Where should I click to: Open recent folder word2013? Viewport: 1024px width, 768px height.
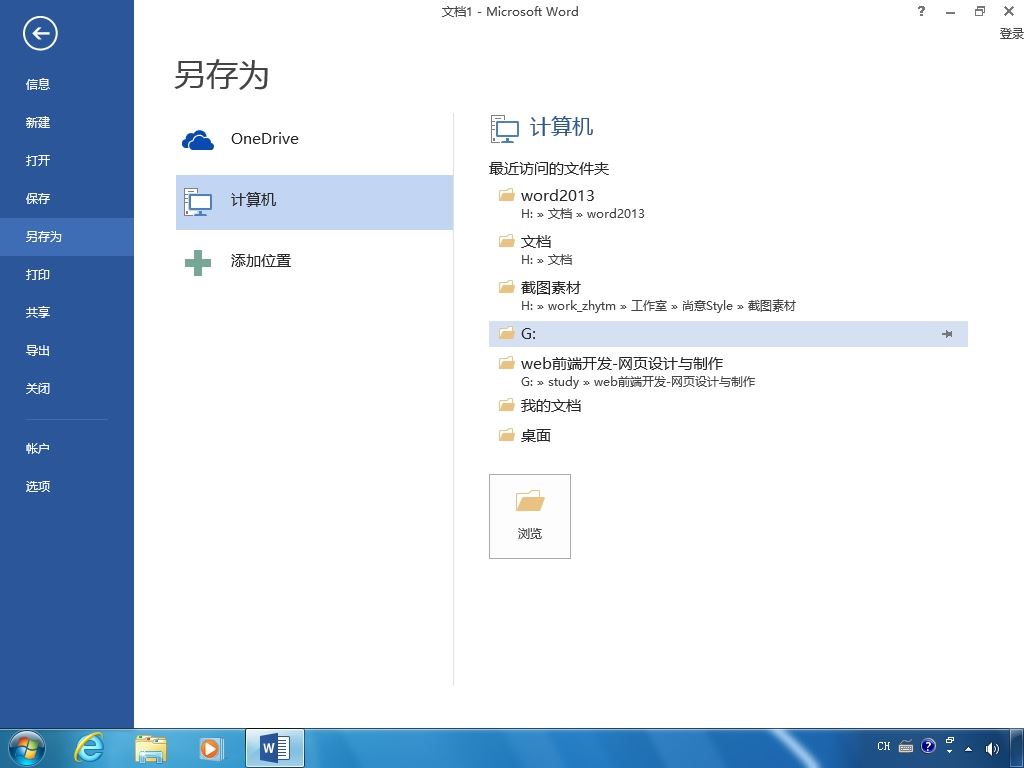[558, 195]
